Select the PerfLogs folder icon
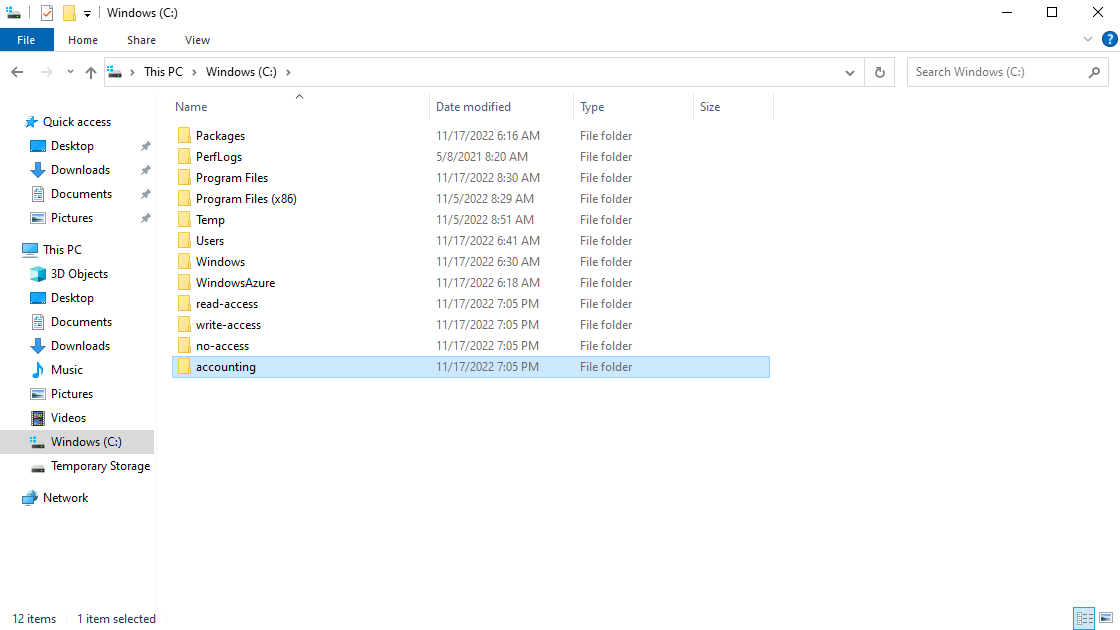The image size is (1120, 630). point(184,156)
